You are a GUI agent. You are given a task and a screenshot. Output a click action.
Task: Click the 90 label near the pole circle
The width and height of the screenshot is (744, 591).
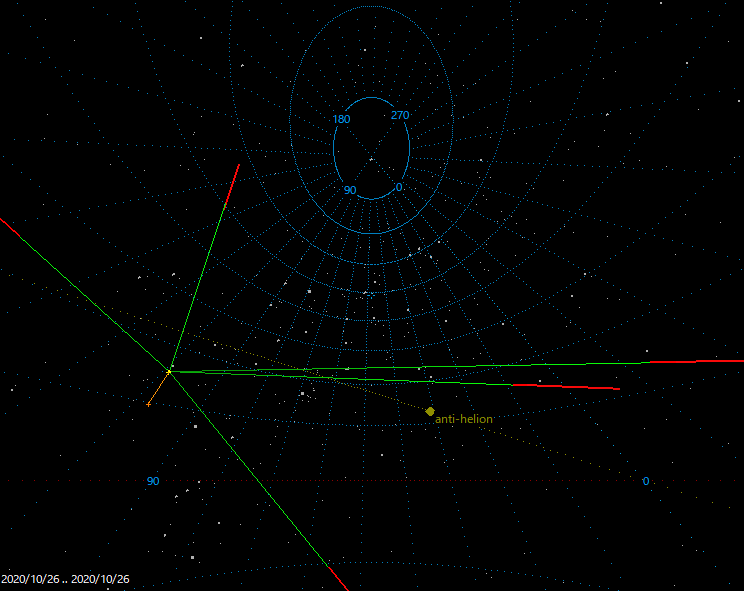click(x=350, y=190)
